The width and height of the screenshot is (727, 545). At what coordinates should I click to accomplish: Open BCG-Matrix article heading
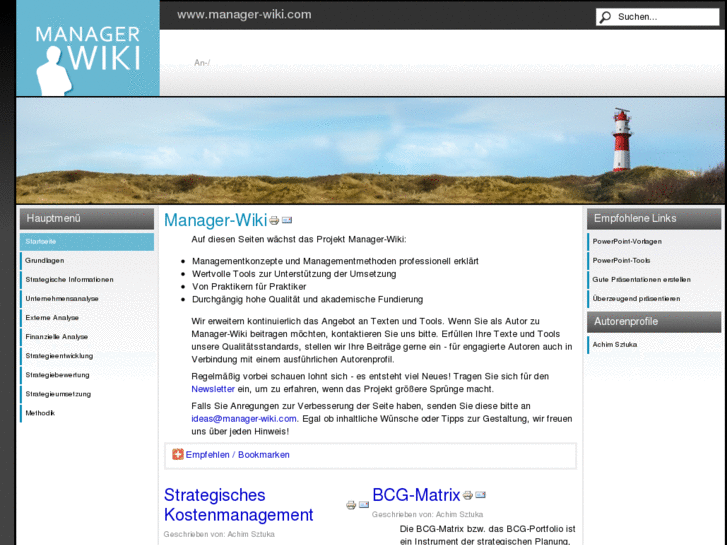tap(416, 495)
